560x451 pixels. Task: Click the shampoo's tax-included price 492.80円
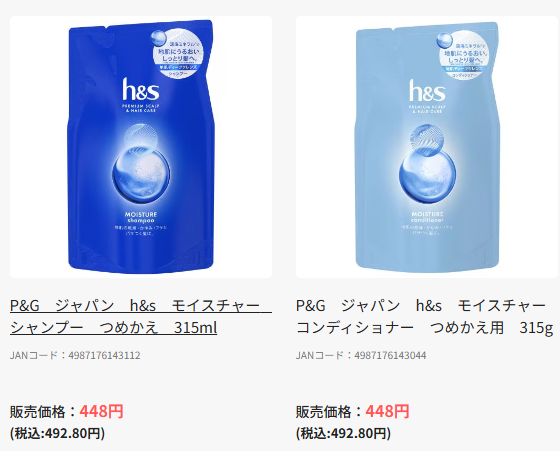58,433
